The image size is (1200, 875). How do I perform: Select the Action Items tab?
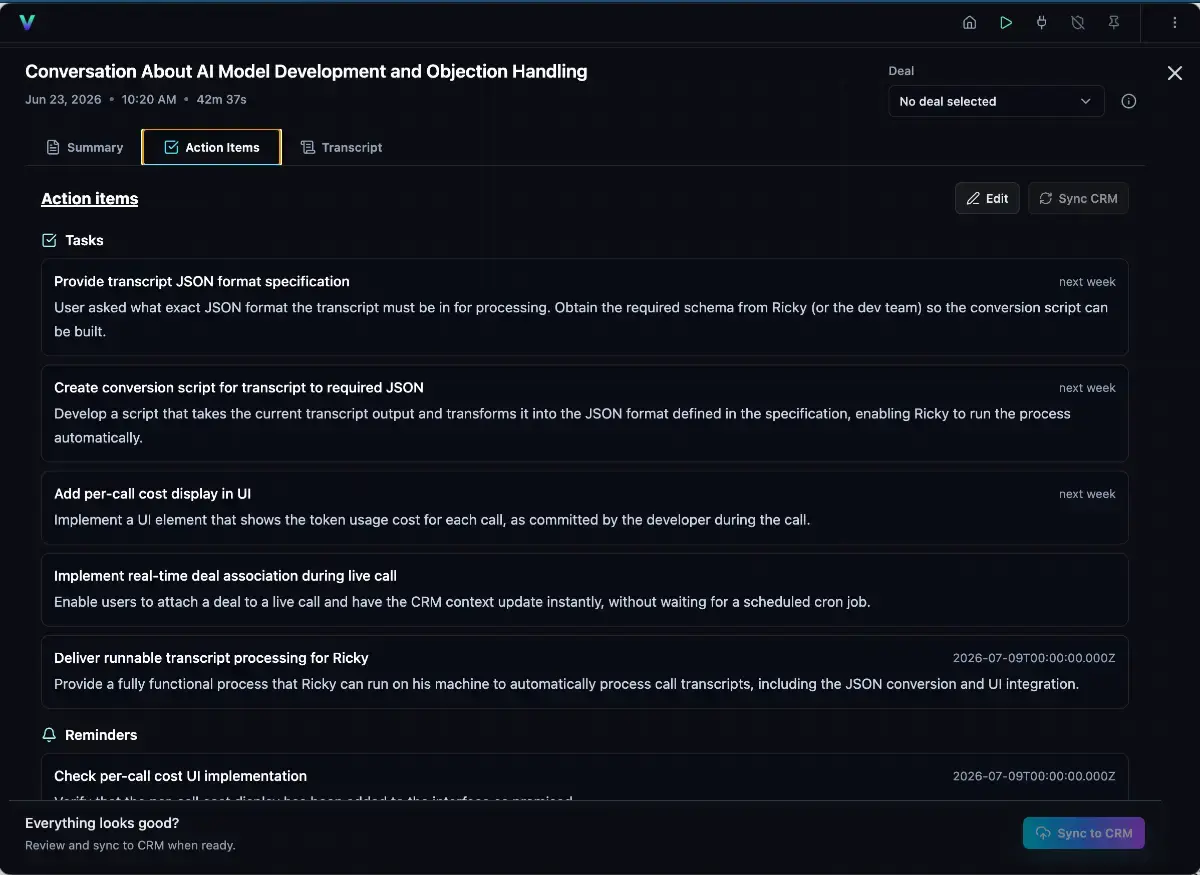click(x=211, y=147)
